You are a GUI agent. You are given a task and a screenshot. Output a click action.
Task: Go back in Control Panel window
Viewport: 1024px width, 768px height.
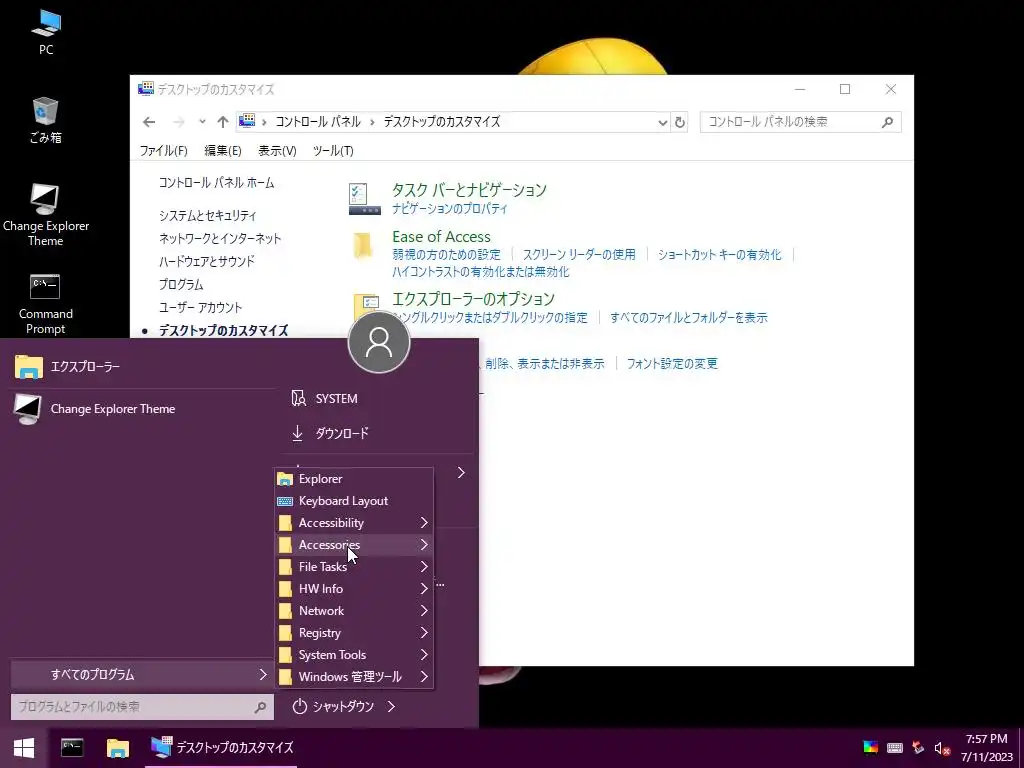(x=149, y=122)
